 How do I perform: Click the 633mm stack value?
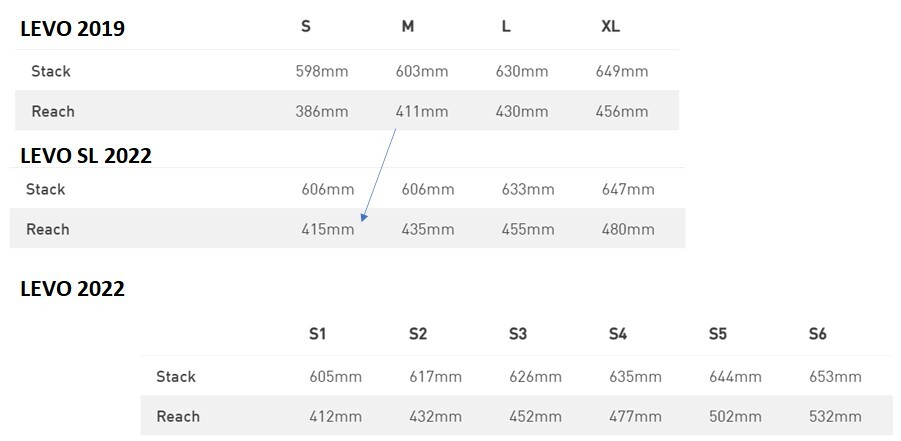point(528,189)
